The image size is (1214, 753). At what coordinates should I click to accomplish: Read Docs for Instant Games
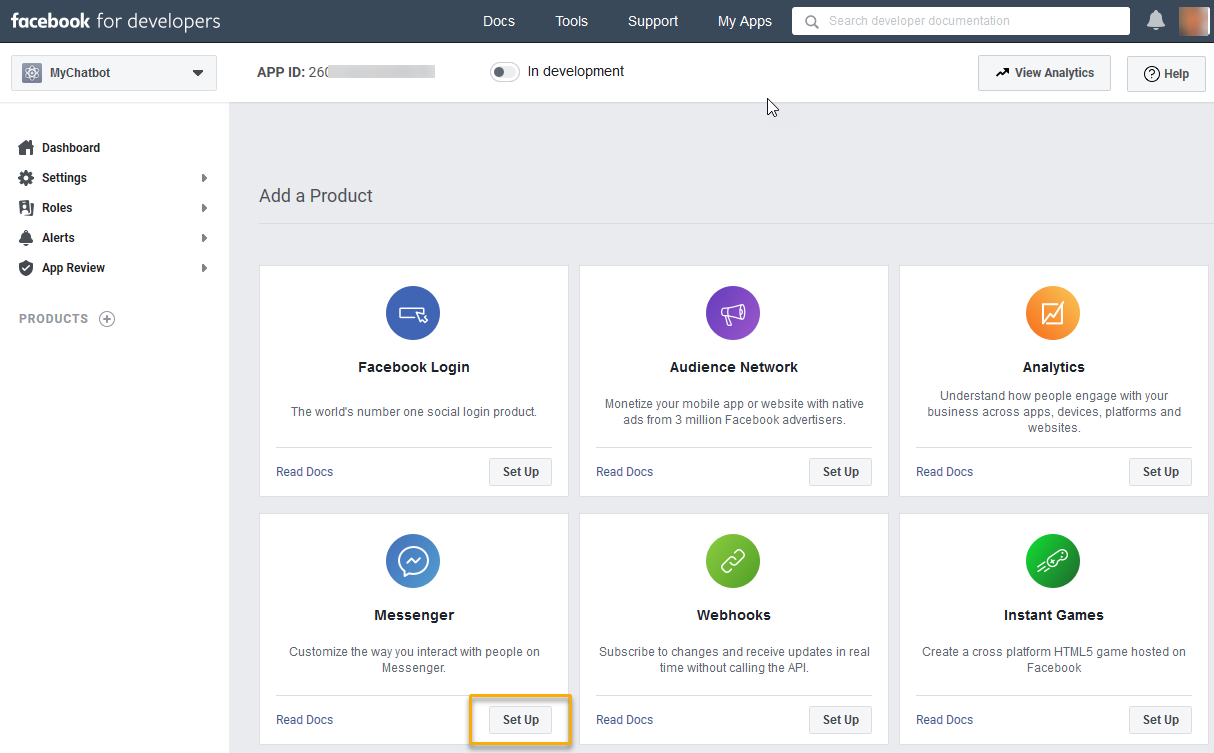[x=944, y=720]
